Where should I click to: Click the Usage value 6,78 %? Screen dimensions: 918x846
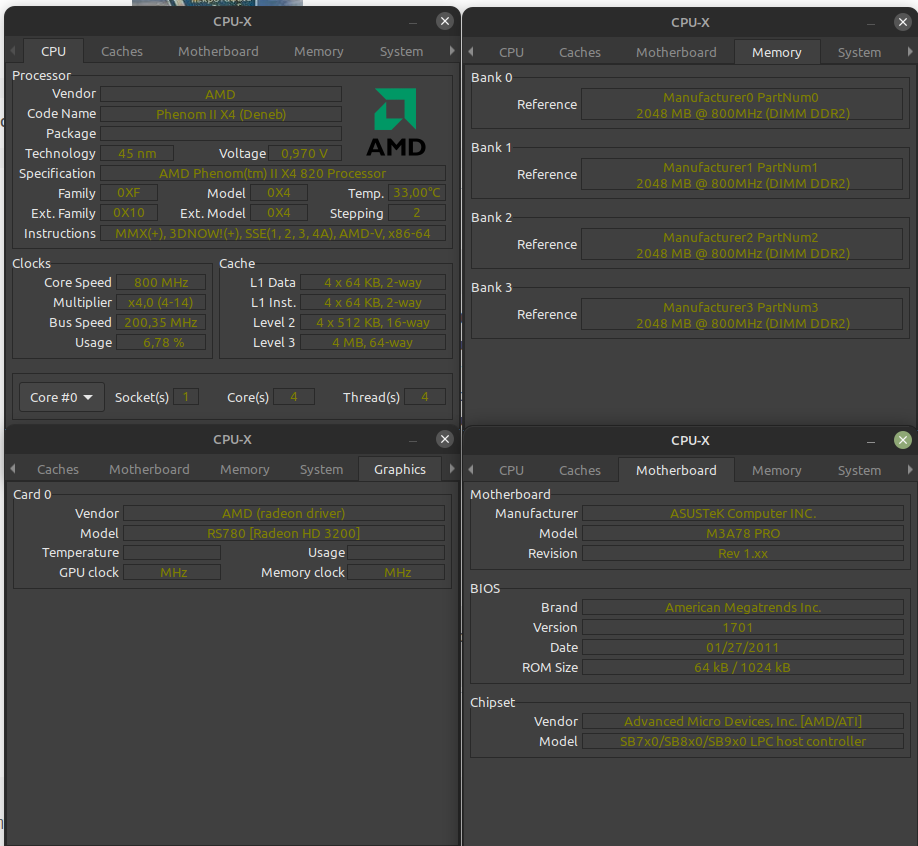161,342
